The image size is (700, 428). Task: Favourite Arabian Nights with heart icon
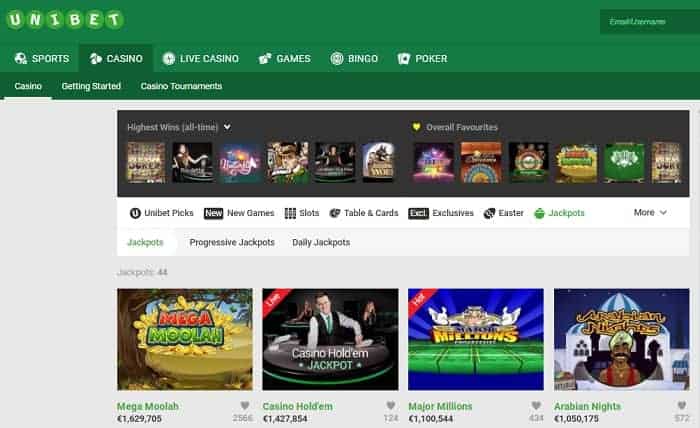(682, 405)
